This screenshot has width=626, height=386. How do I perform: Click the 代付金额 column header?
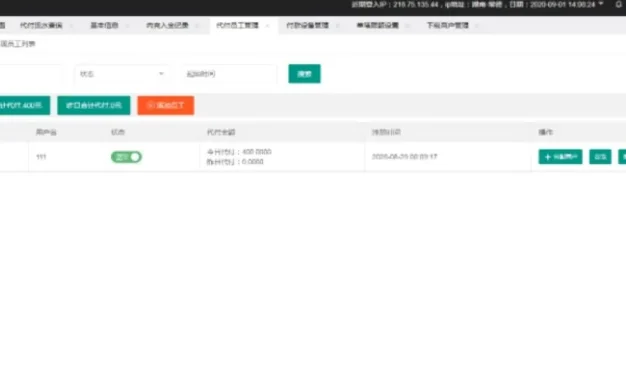221,132
